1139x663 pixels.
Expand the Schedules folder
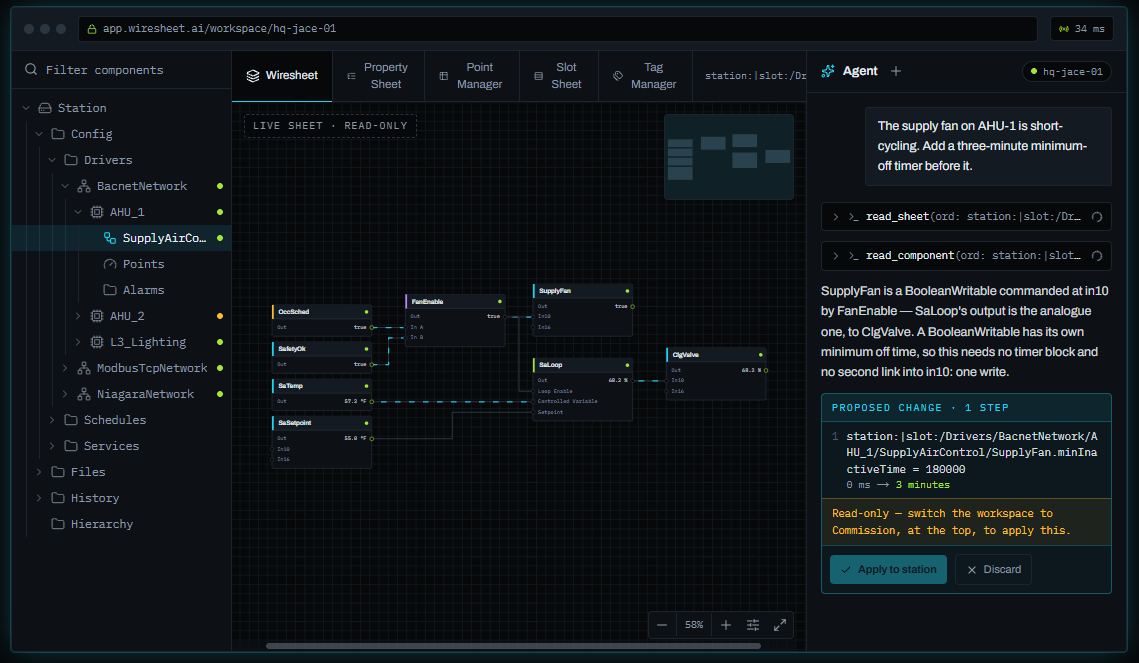(52, 420)
